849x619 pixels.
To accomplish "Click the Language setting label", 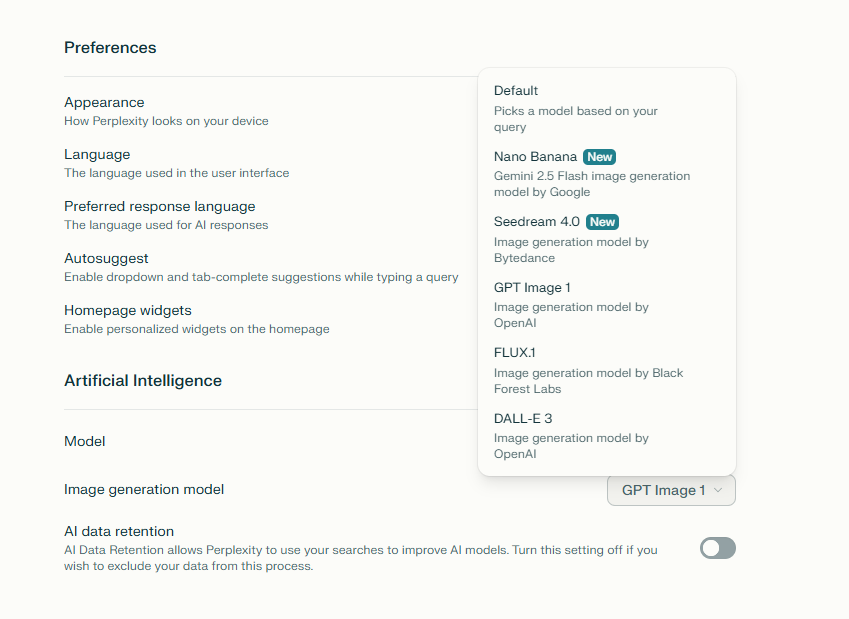I will click(x=97, y=154).
